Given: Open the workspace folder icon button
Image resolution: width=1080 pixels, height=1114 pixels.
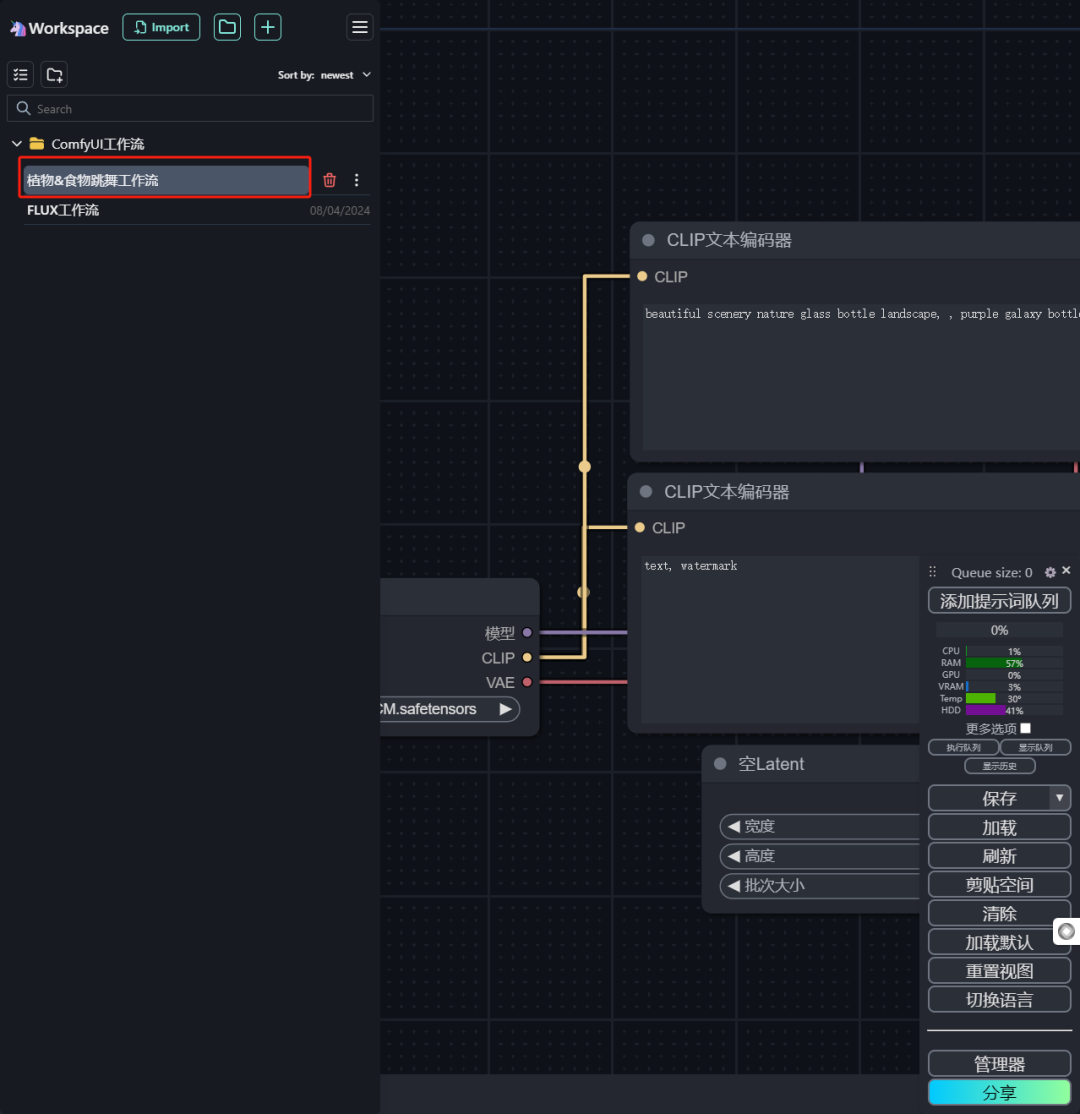Looking at the screenshot, I should [x=227, y=27].
